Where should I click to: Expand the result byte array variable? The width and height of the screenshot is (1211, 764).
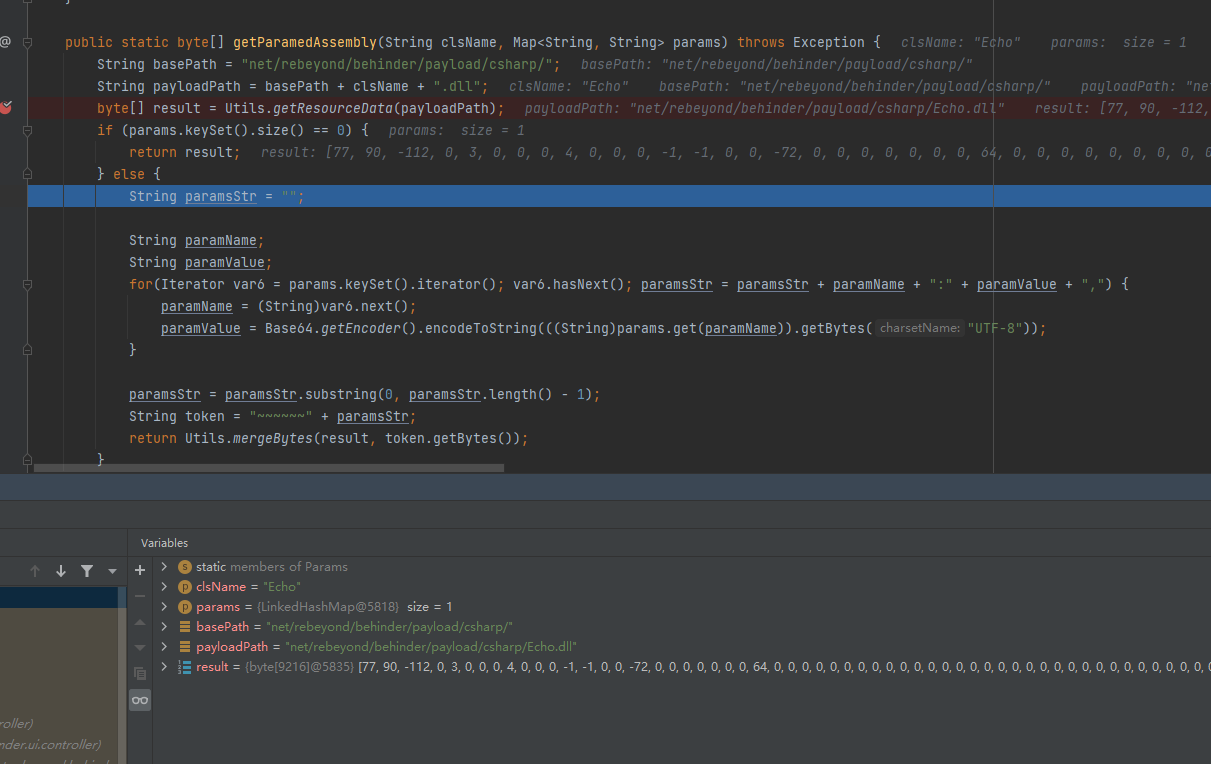(x=165, y=667)
